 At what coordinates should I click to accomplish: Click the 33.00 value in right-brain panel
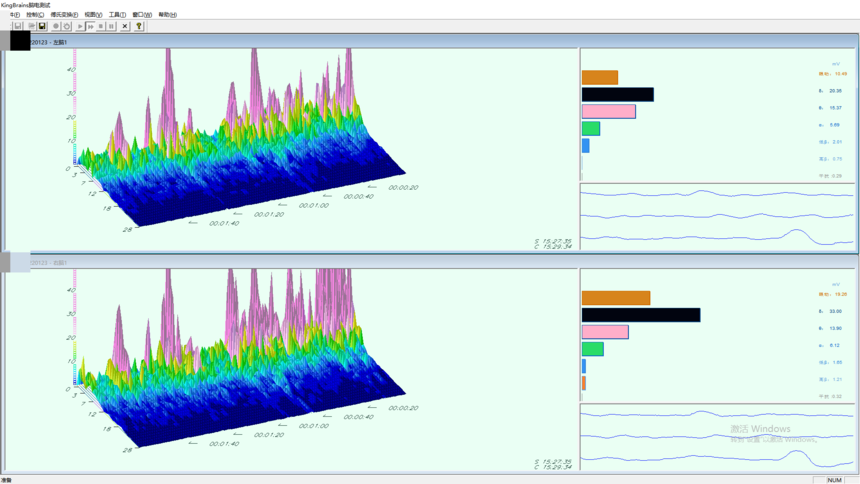(835, 311)
